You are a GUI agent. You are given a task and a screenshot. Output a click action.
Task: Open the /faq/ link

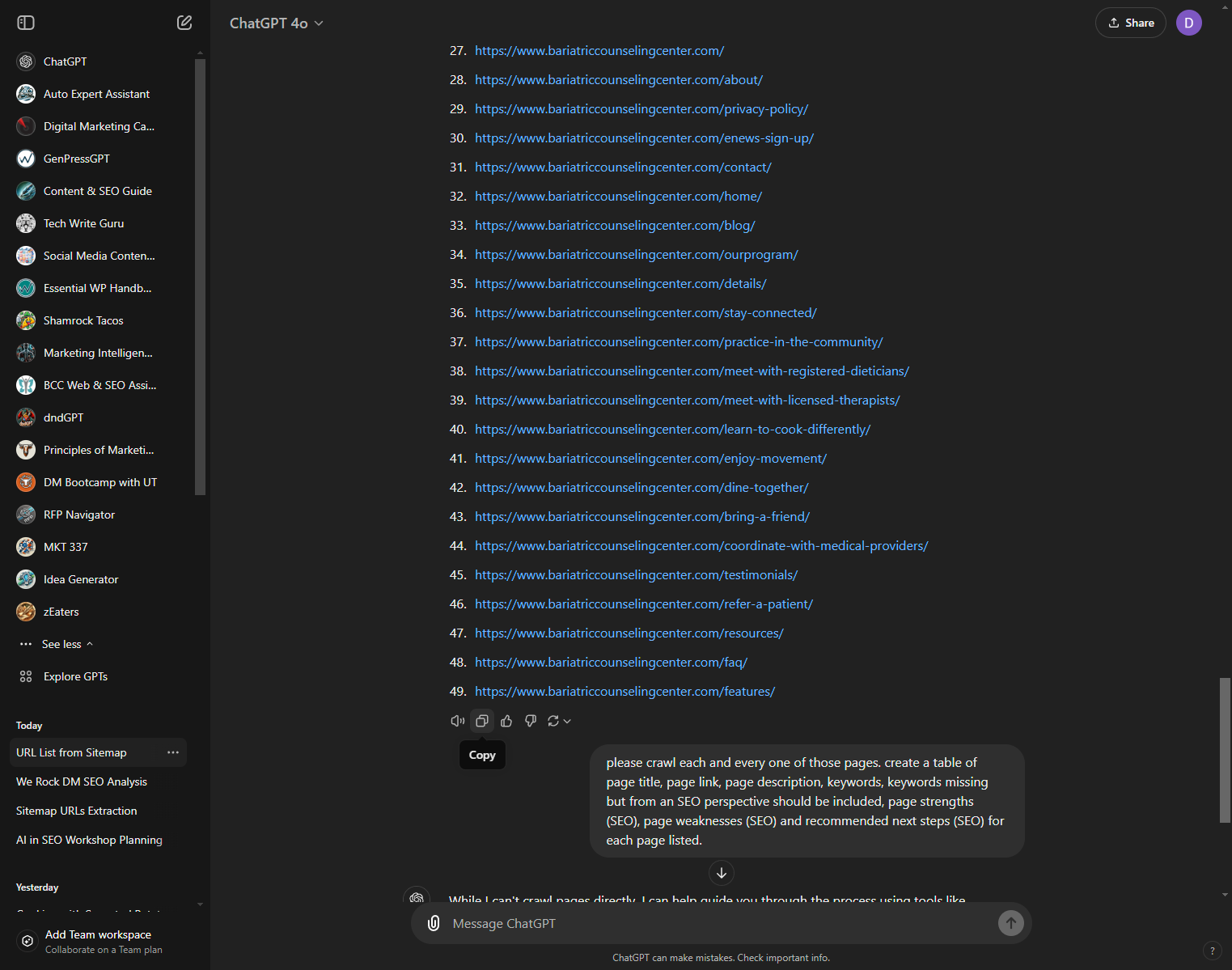(611, 663)
